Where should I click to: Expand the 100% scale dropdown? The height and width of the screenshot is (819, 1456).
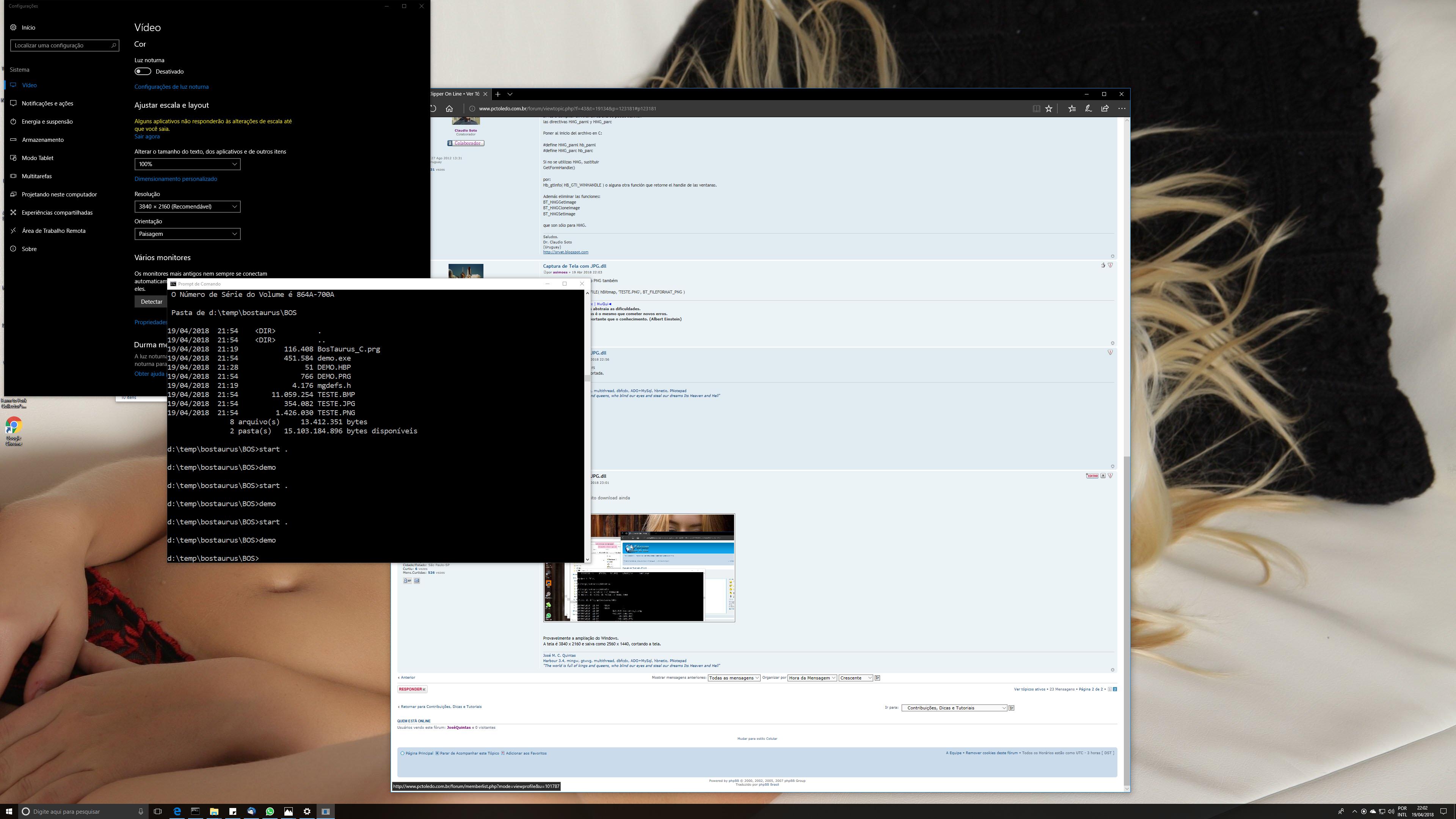tap(187, 164)
